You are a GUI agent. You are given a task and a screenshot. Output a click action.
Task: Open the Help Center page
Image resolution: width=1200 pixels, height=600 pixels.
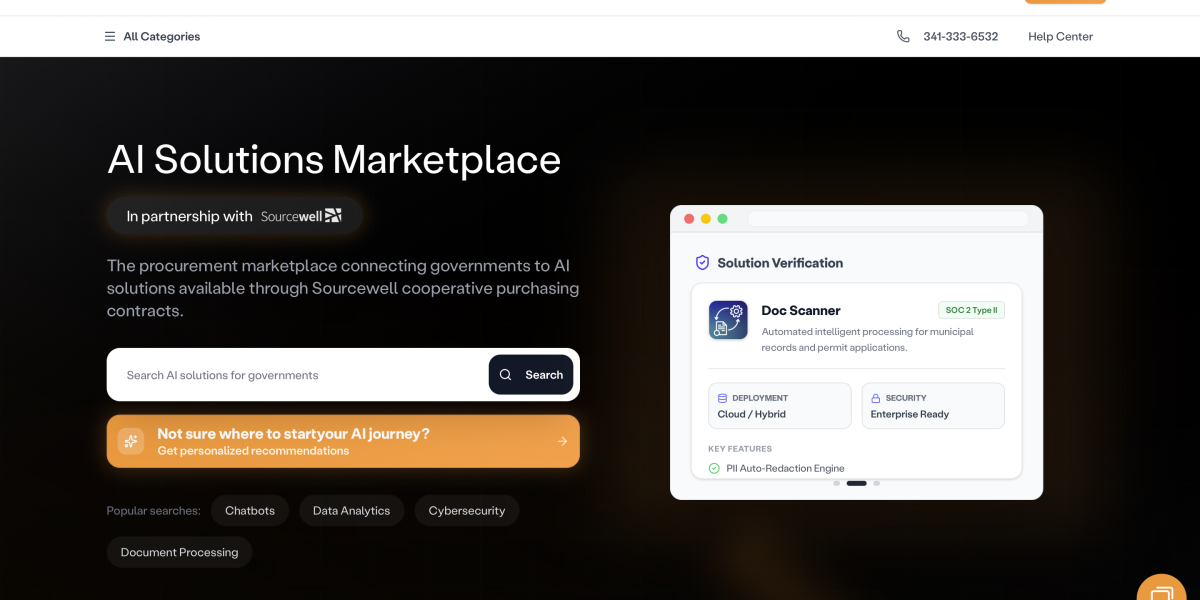coord(1060,36)
